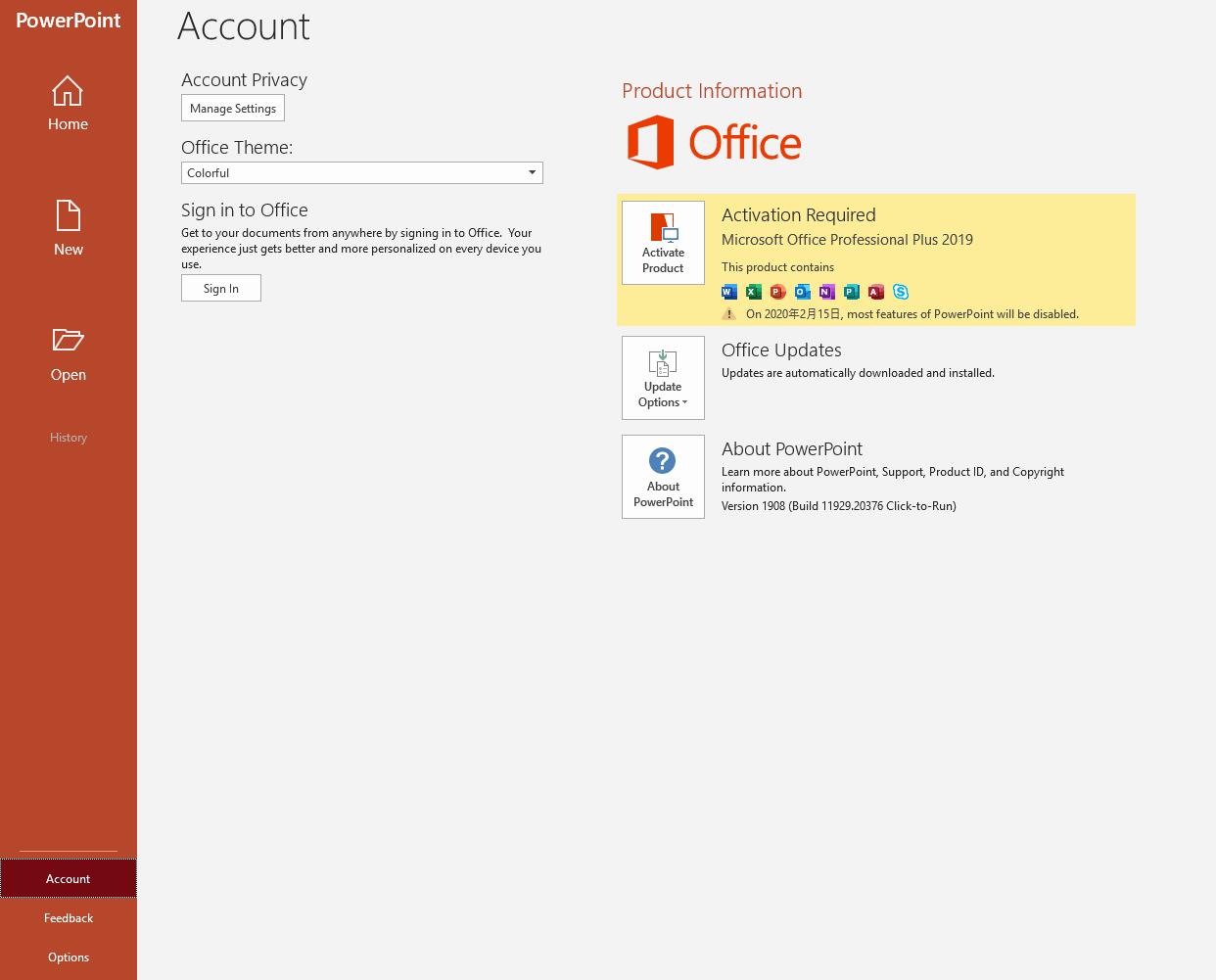Select the History tab in sidebar
Image resolution: width=1216 pixels, height=980 pixels.
coord(68,438)
